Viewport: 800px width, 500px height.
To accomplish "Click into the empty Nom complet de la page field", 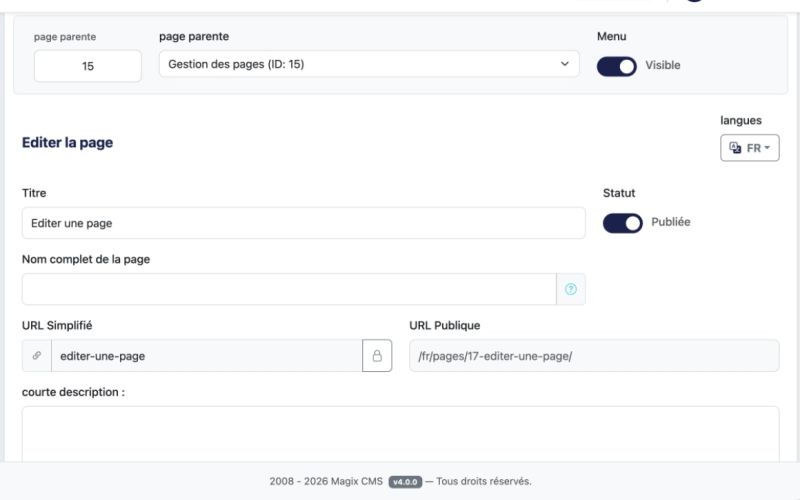I will tap(288, 289).
